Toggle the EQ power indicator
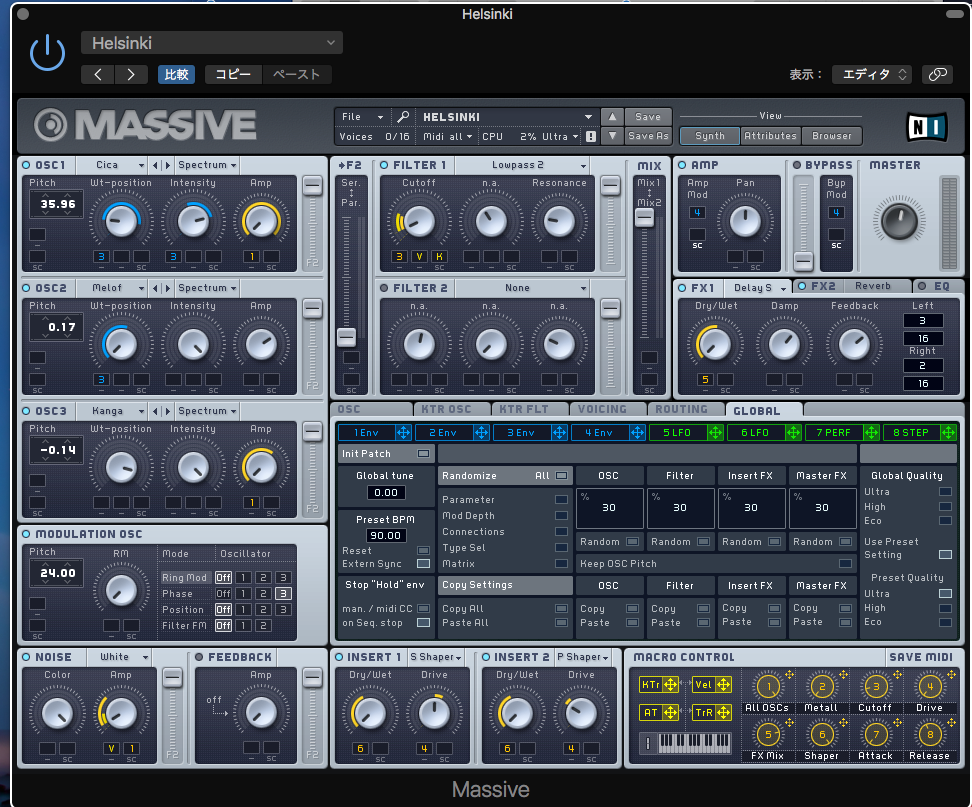Viewport: 972px width, 807px height. 922,286
